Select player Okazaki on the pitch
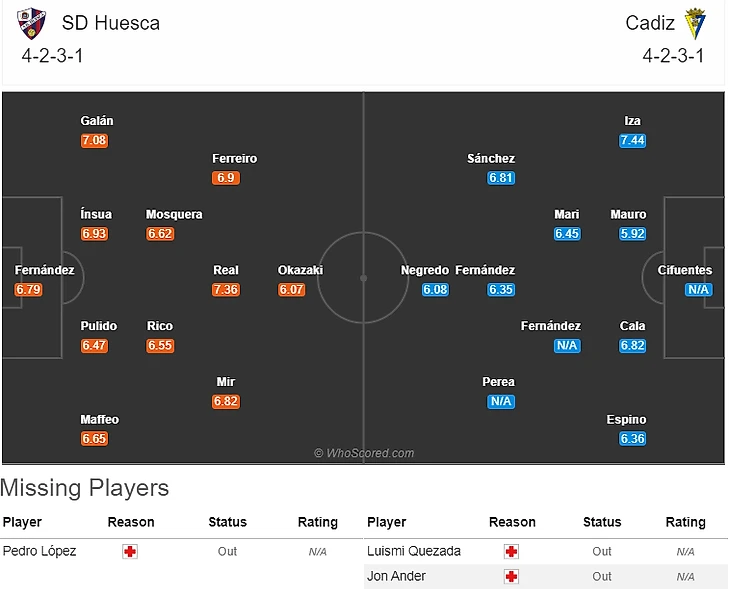Image resolution: width=730 pixels, height=589 pixels. (300, 270)
